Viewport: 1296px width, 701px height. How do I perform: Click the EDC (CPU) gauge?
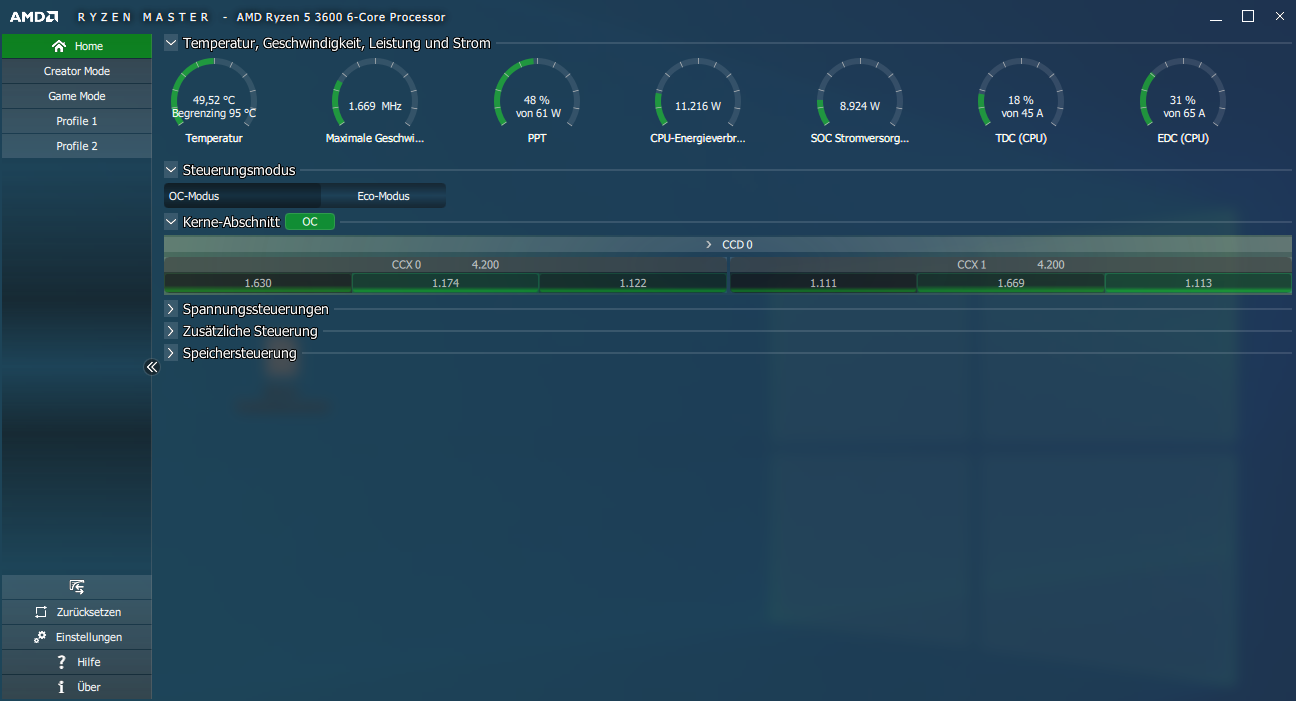coord(1183,99)
